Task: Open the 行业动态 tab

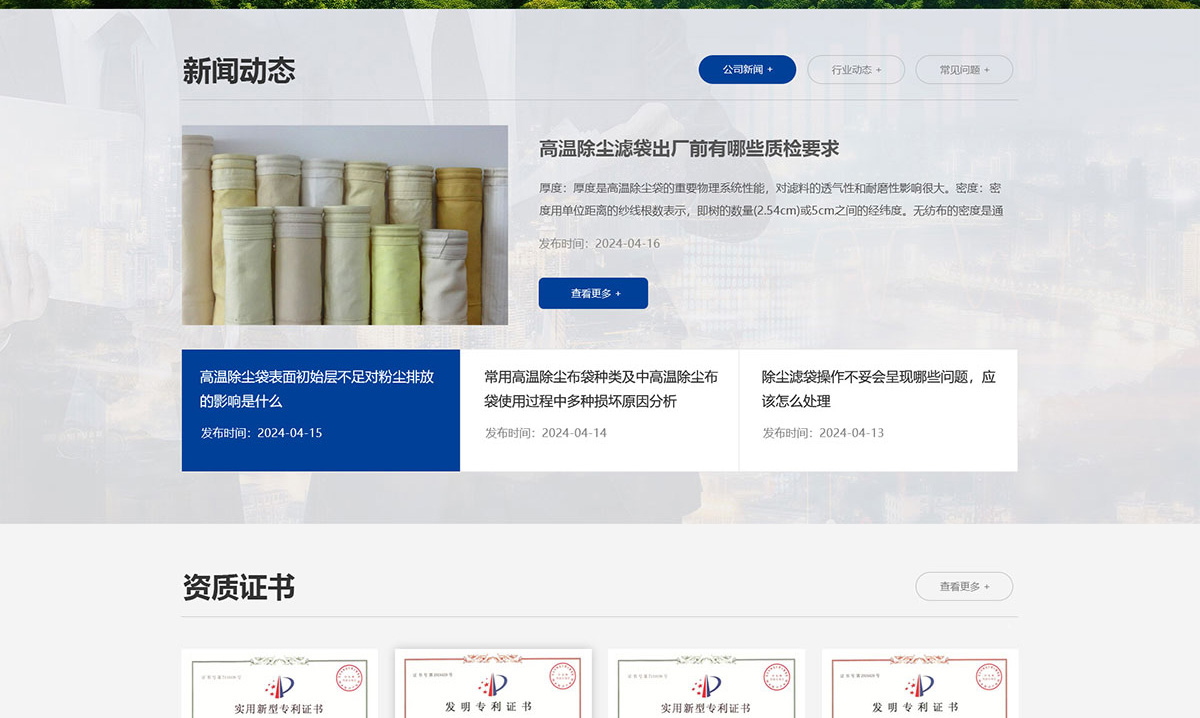Action: click(x=856, y=70)
